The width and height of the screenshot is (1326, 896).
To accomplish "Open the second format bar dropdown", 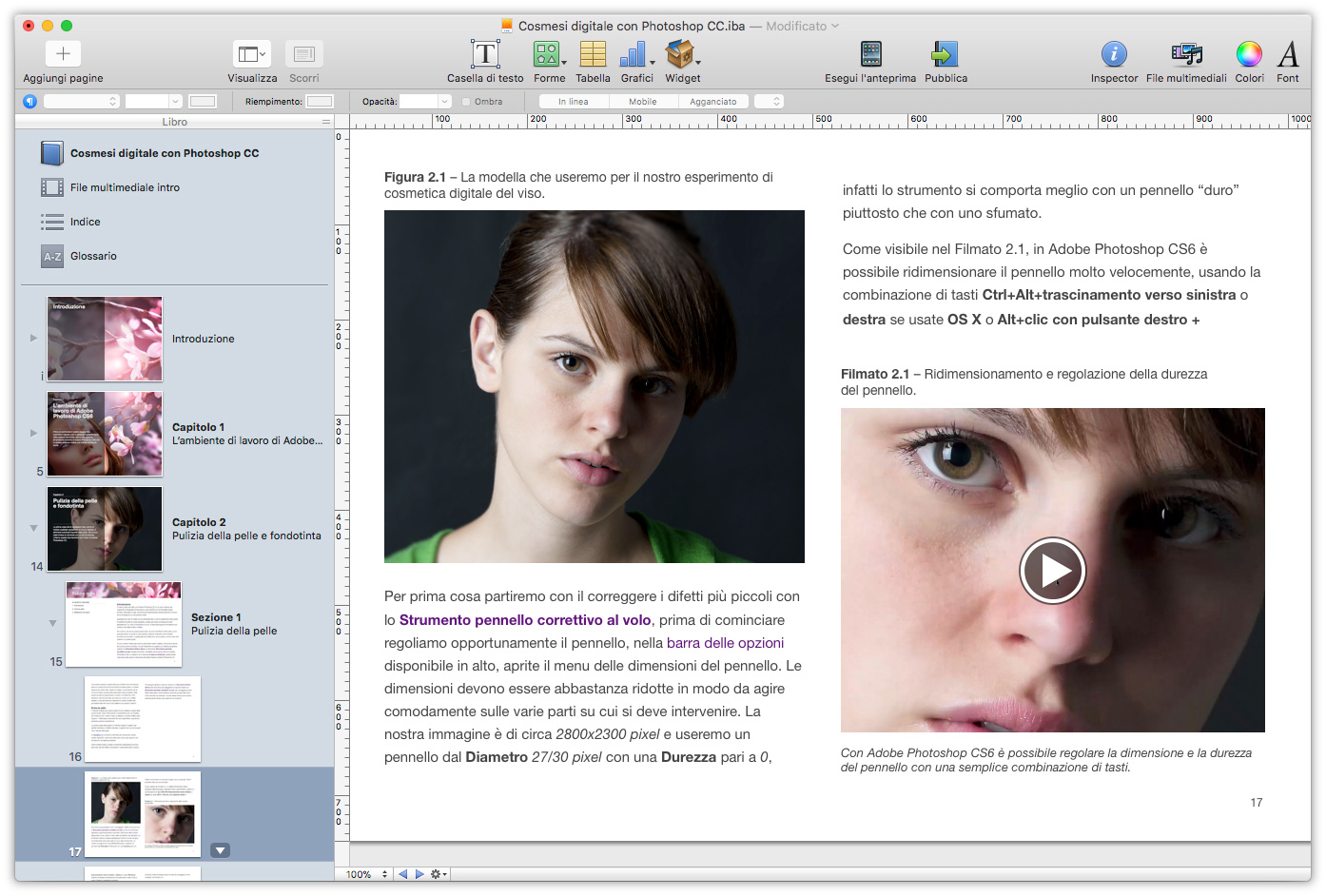I will click(x=153, y=101).
